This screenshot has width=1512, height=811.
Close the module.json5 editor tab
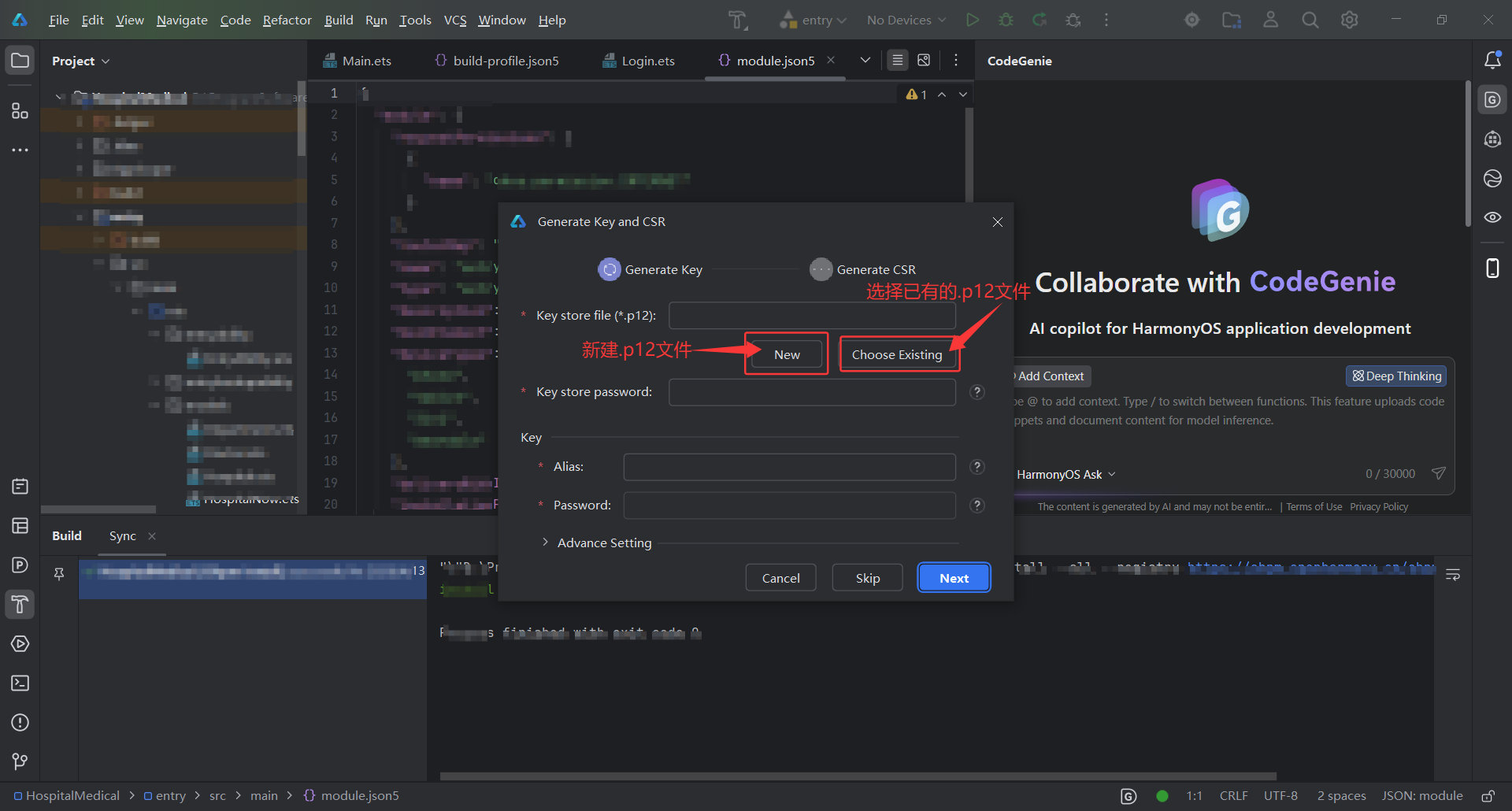point(831,60)
